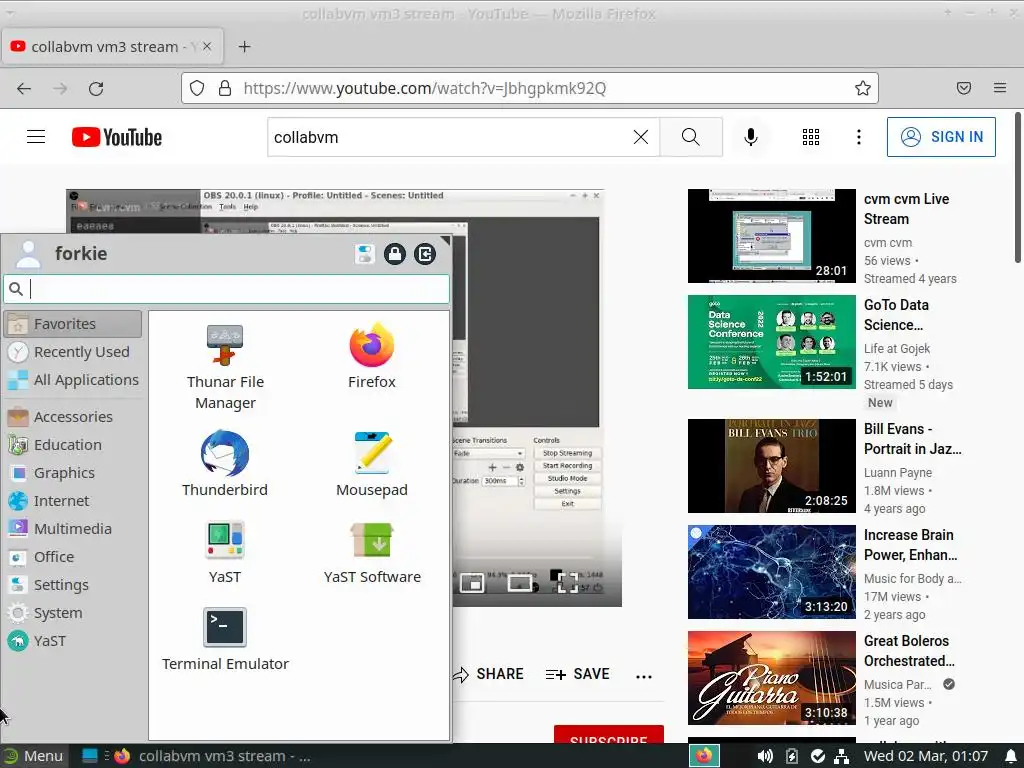Click the Firefox forward arrow
Screen dimensions: 1024x768
[x=60, y=88]
